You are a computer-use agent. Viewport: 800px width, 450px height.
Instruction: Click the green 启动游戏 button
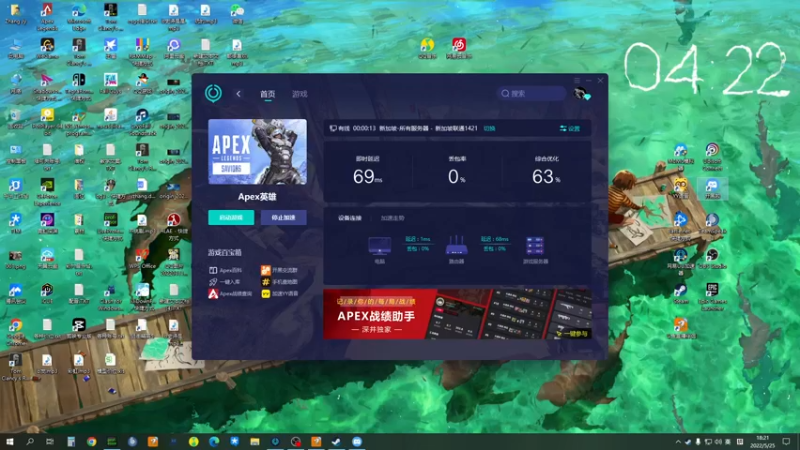pos(231,217)
